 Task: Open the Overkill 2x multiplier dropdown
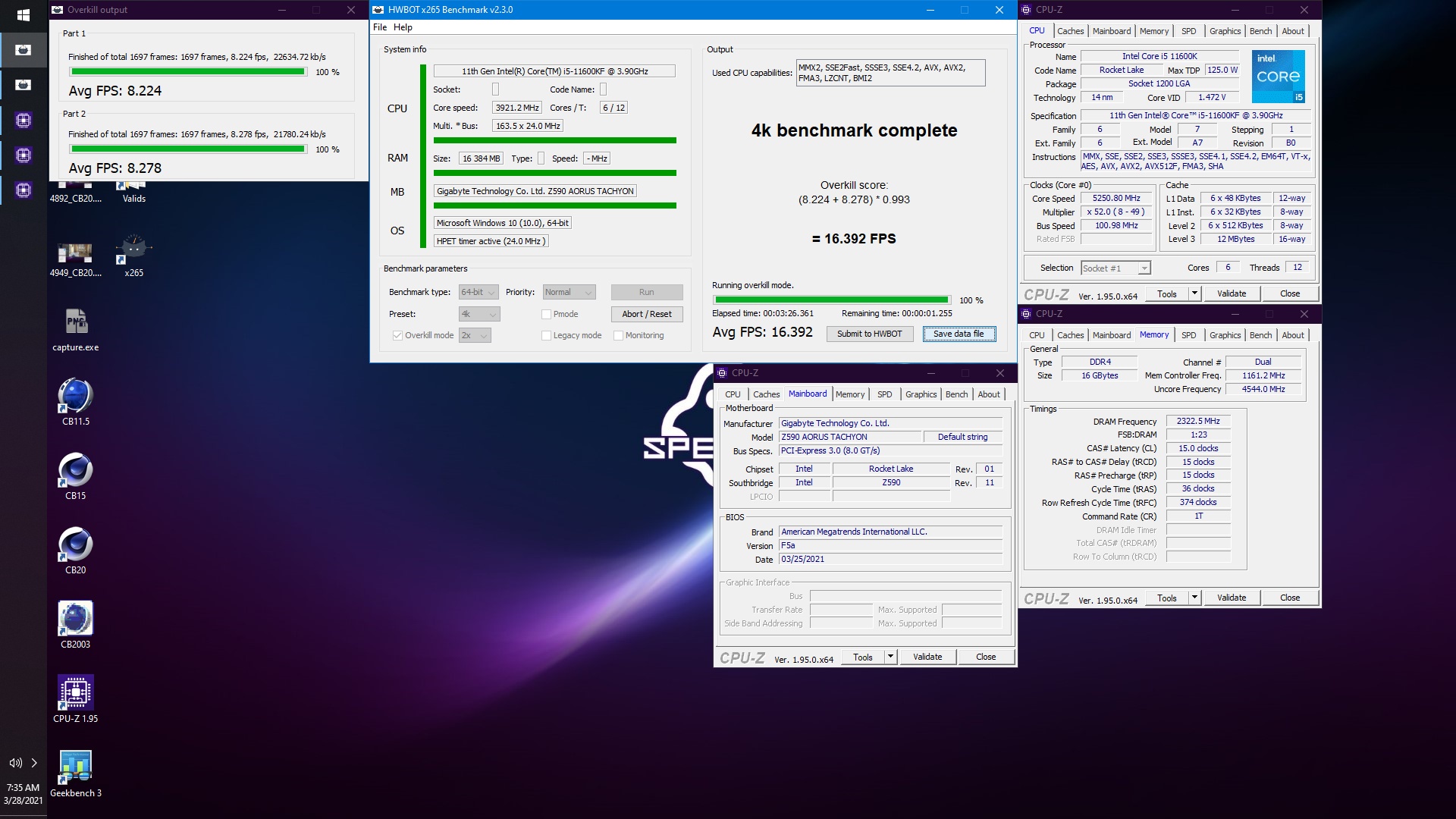(475, 335)
